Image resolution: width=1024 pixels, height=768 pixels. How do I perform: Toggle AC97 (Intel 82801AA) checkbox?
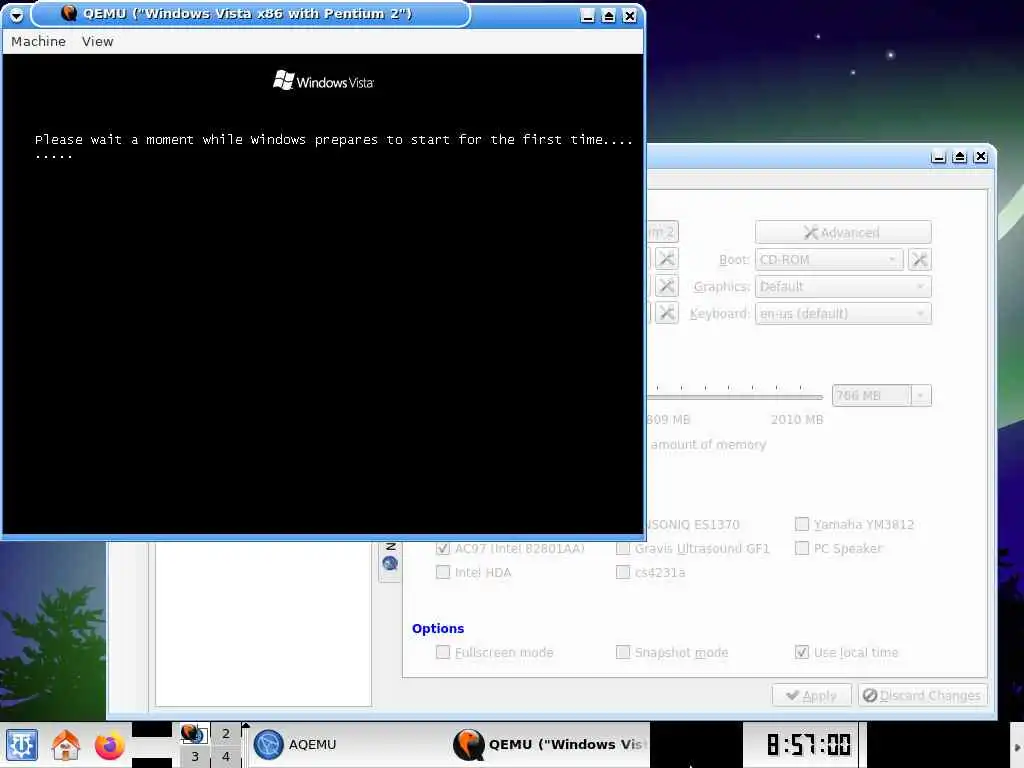pyautogui.click(x=443, y=549)
